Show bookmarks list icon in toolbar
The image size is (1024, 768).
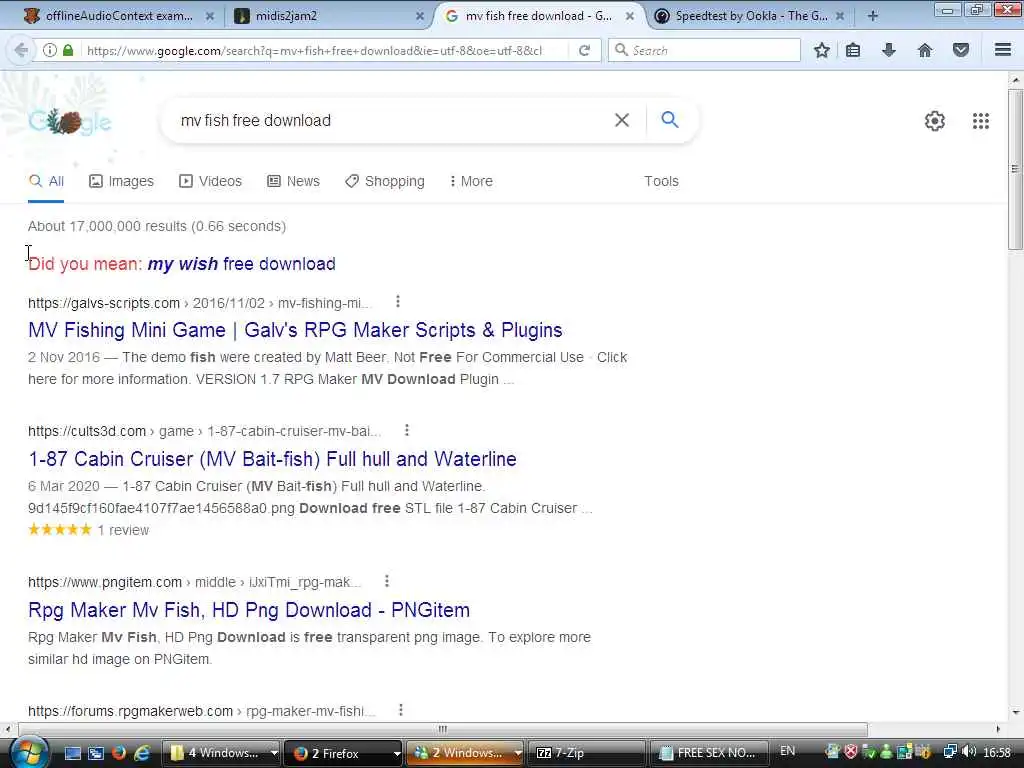[853, 50]
